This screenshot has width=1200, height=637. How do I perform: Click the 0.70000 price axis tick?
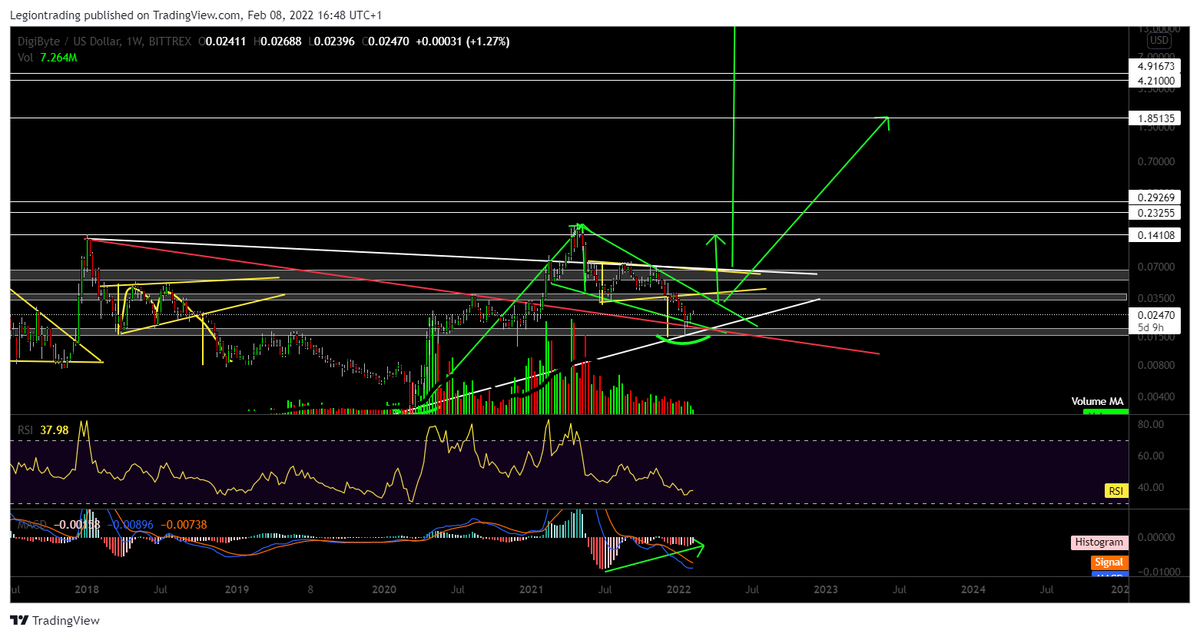[1154, 161]
